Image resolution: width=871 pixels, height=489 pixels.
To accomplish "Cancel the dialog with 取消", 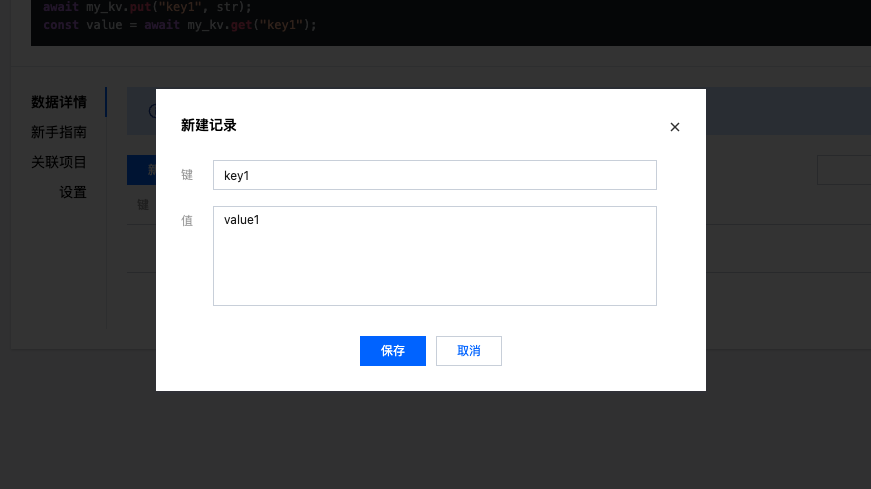I will (469, 351).
